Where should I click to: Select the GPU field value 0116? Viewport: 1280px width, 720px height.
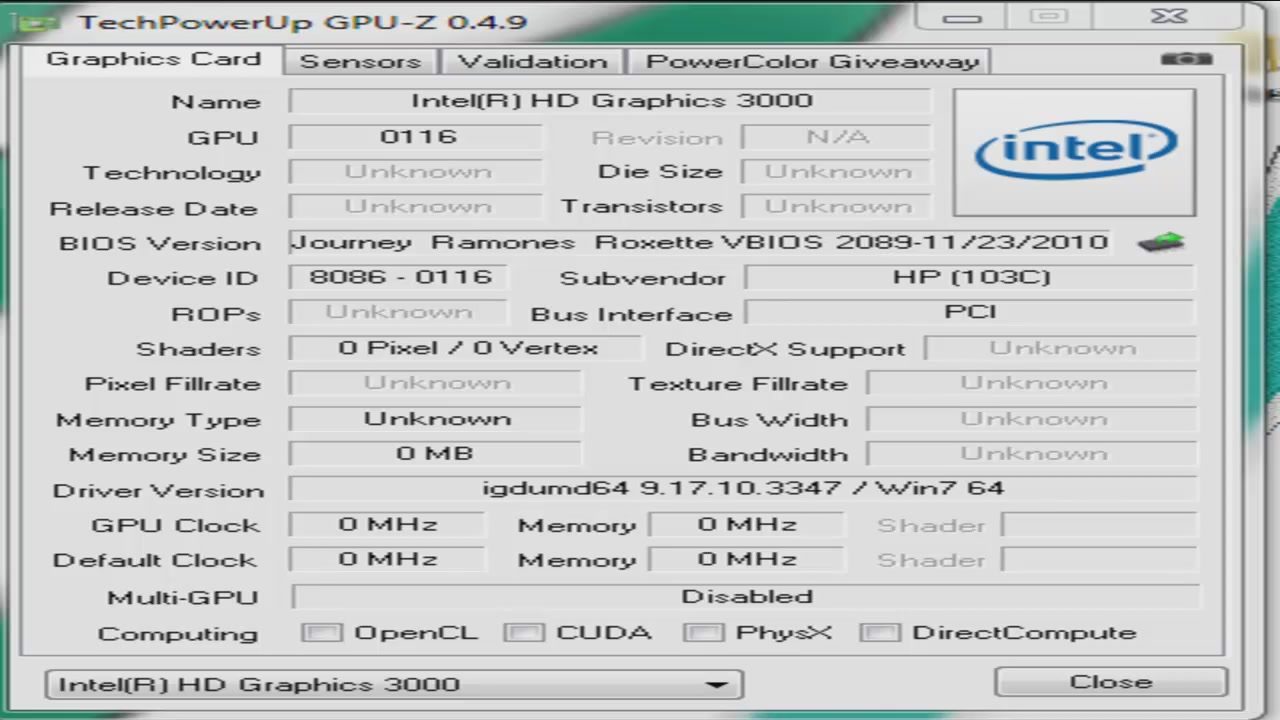coord(417,137)
